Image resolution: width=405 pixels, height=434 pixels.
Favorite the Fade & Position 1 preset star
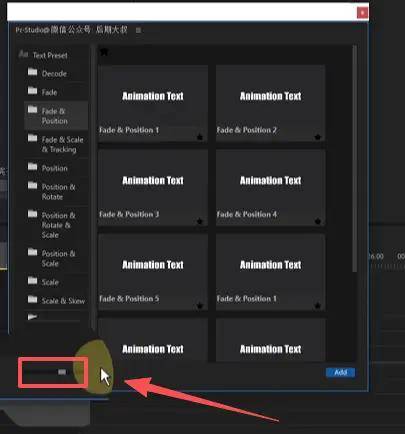click(x=200, y=137)
